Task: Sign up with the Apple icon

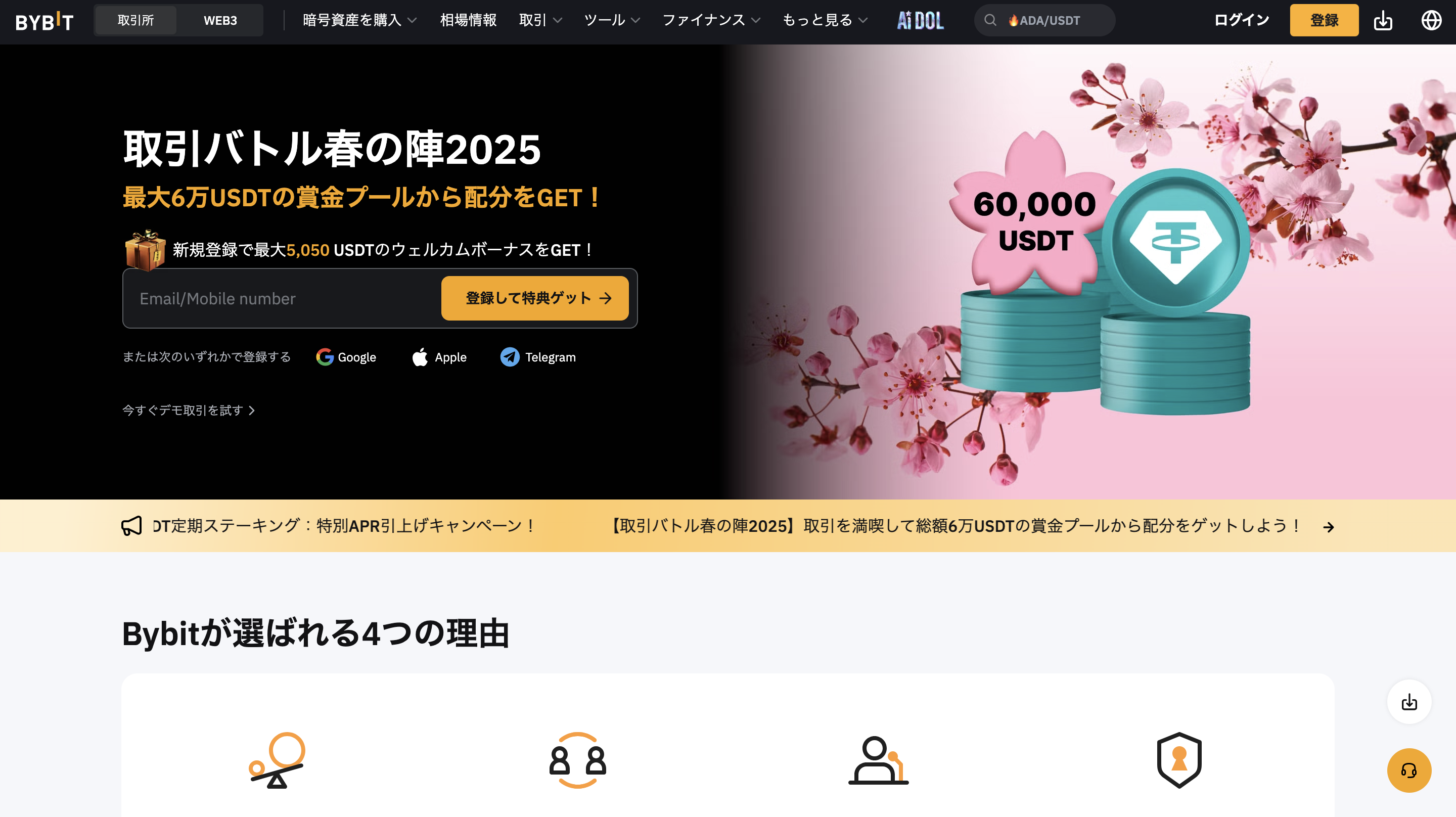Action: click(420, 357)
